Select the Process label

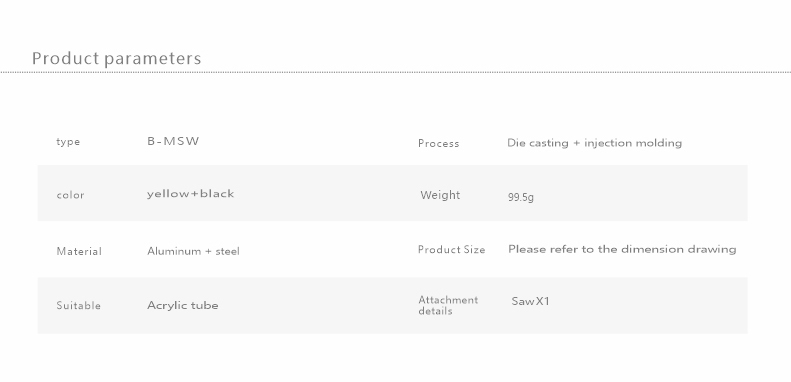click(x=438, y=143)
